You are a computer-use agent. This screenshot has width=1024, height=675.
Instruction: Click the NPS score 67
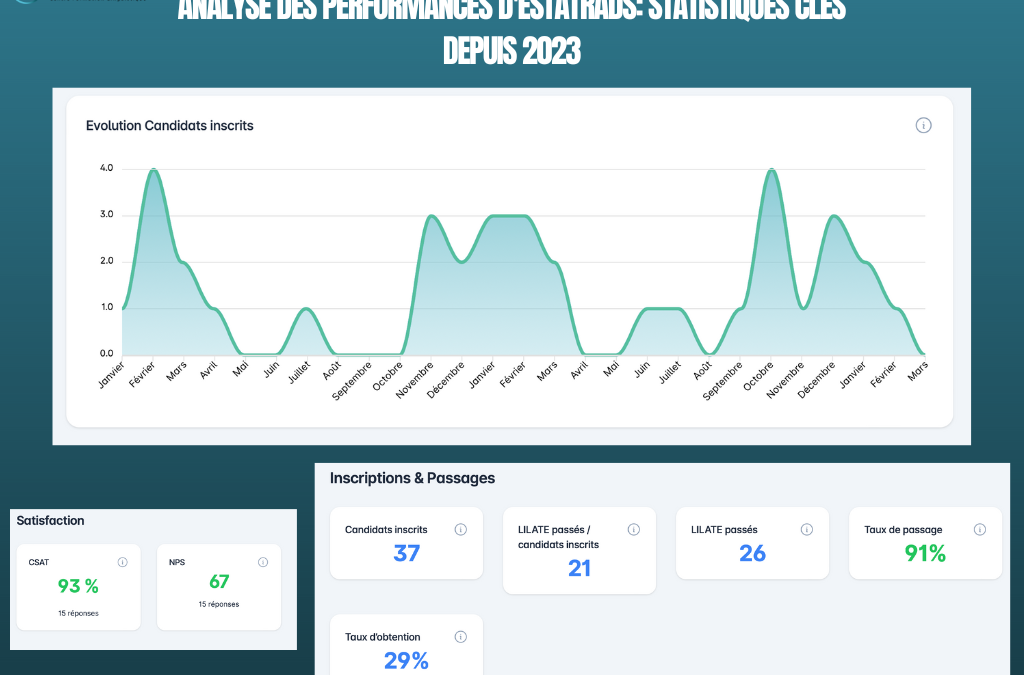(219, 581)
